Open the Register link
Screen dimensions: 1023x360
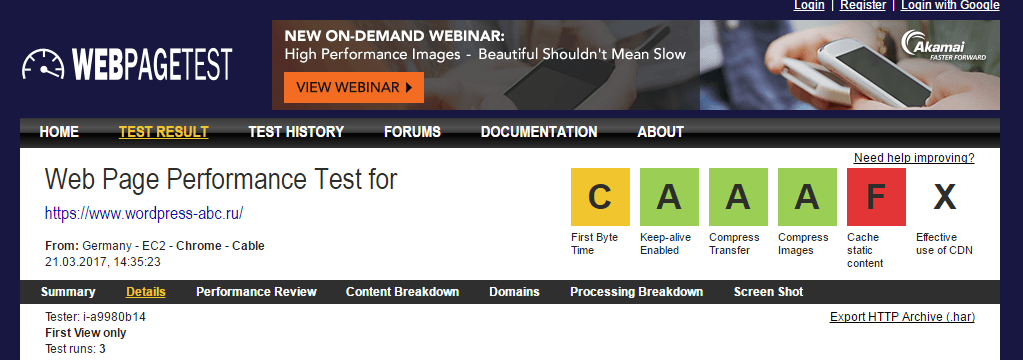(863, 5)
